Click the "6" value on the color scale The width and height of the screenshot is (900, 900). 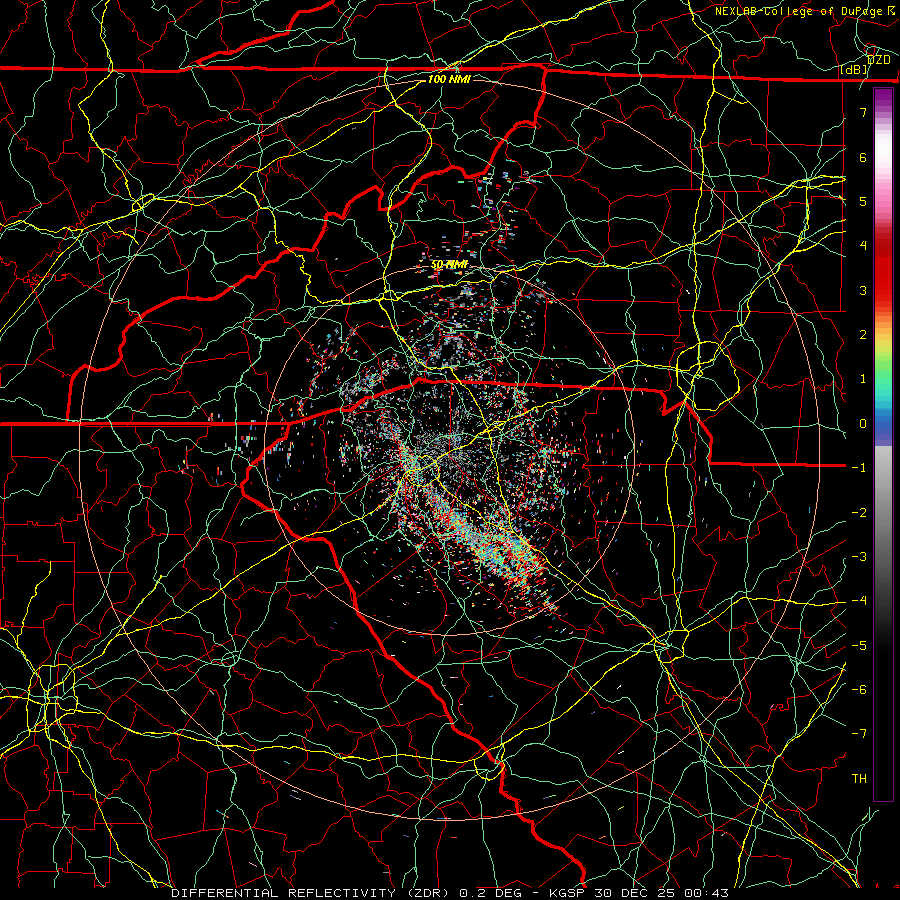click(x=863, y=157)
